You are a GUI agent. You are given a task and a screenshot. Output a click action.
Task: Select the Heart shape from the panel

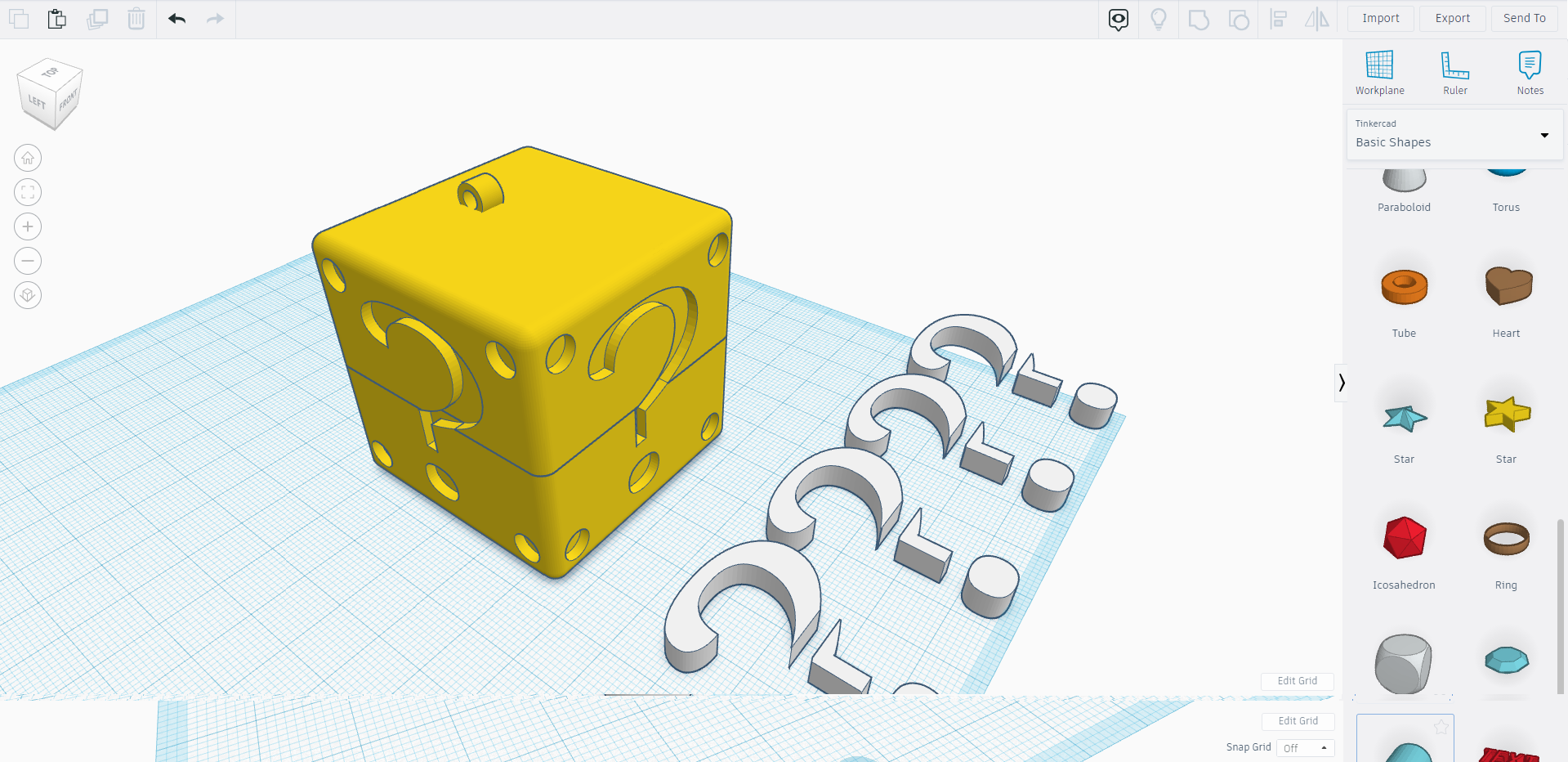point(1508,286)
